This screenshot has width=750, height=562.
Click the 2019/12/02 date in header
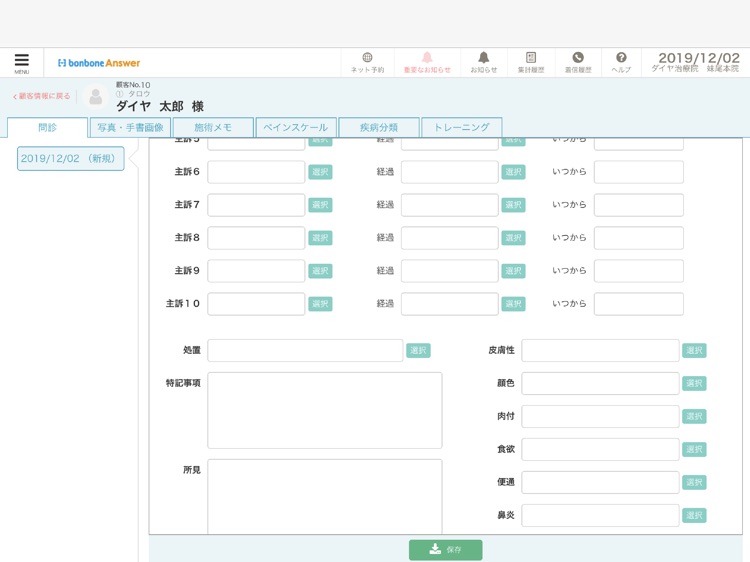click(x=699, y=58)
